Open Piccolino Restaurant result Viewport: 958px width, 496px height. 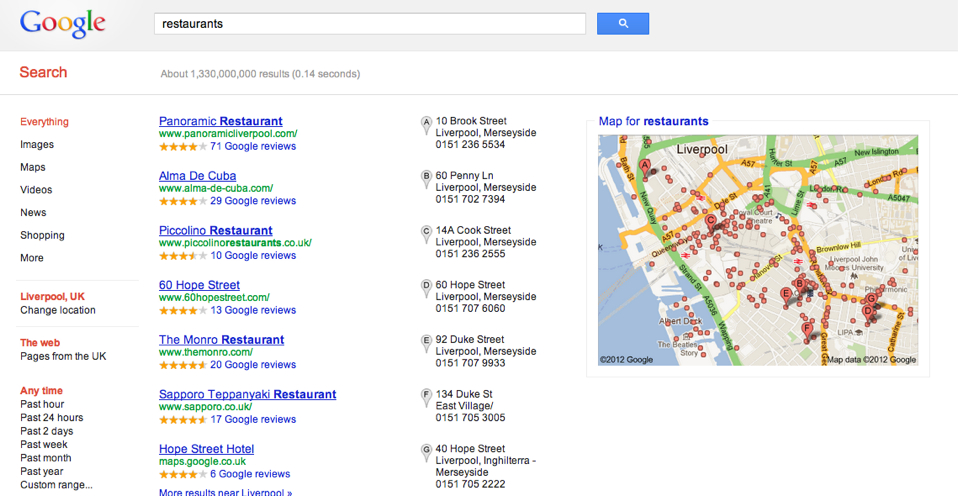tap(216, 230)
